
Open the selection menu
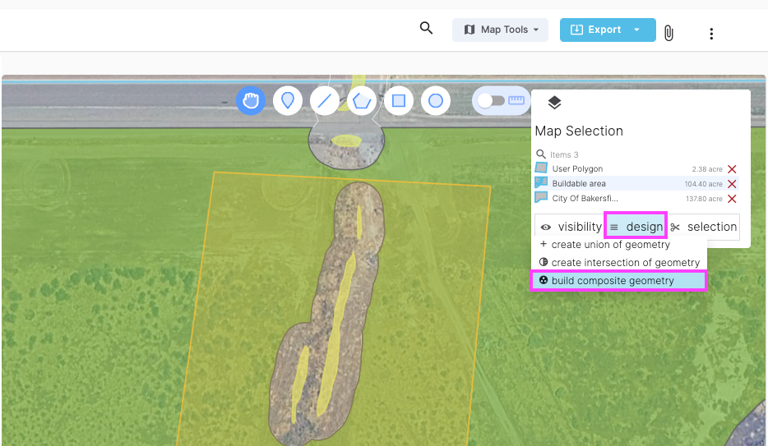[x=704, y=227]
